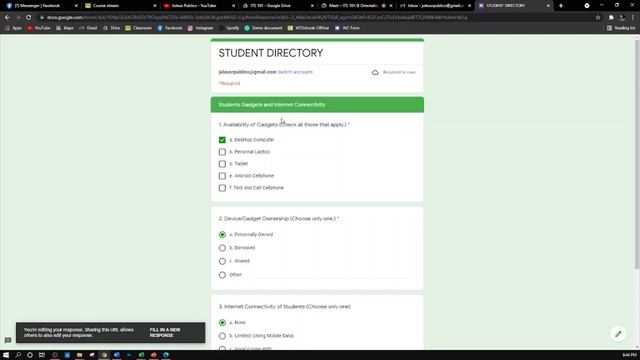Open Cortana from the taskbar
Screen dimensions: 640x360
click(x=30, y=355)
